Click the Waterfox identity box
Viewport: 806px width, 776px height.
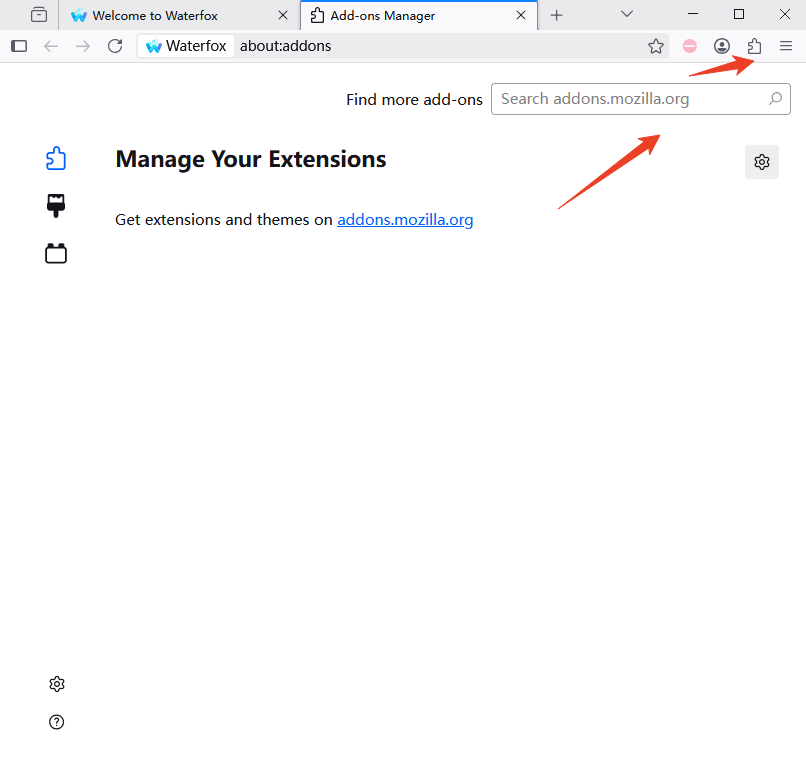pos(186,46)
